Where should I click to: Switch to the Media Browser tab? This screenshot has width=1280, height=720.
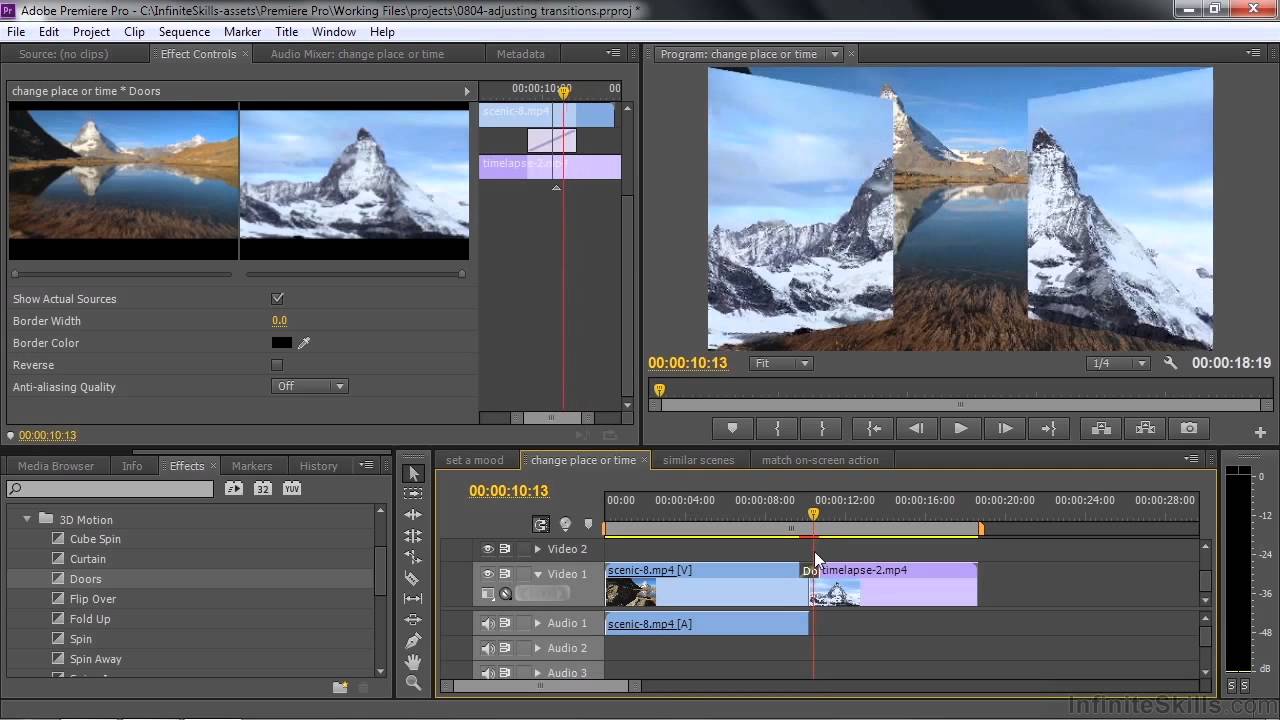point(56,466)
